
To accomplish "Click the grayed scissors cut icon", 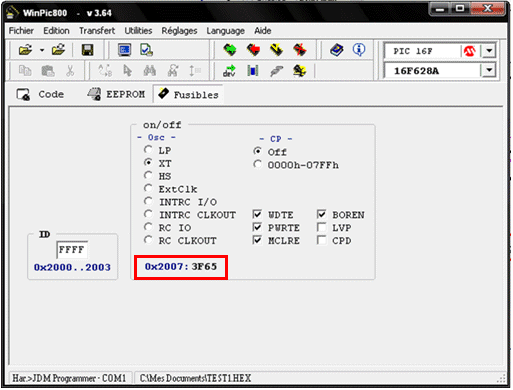I will pyautogui.click(x=70, y=71).
